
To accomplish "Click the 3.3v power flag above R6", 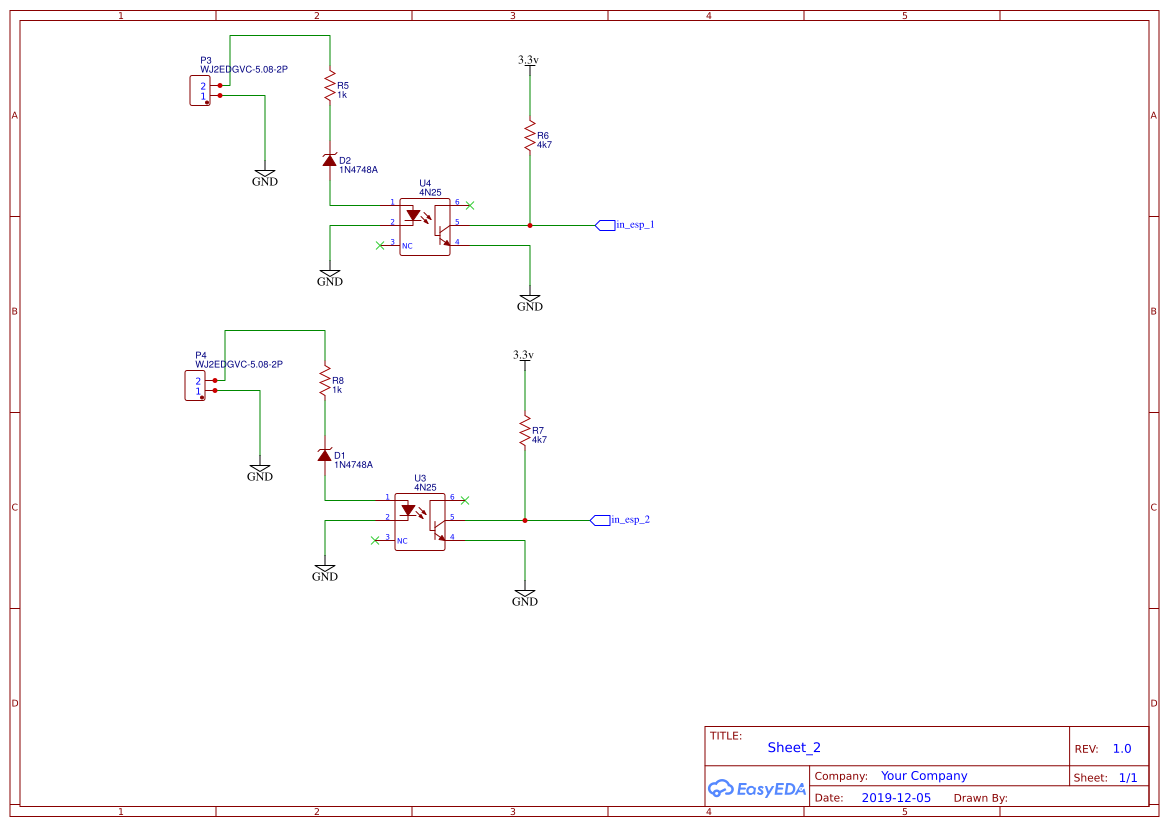I will coord(528,58).
